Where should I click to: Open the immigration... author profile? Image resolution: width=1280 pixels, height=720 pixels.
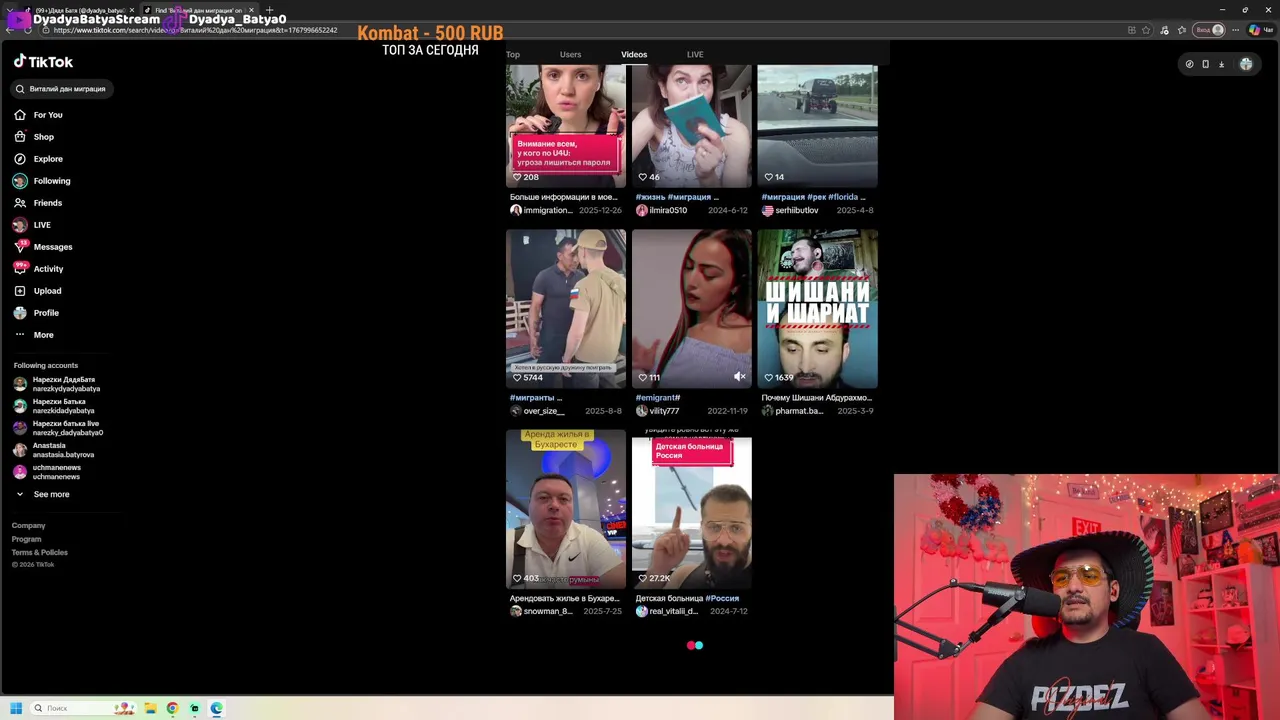[541, 211]
